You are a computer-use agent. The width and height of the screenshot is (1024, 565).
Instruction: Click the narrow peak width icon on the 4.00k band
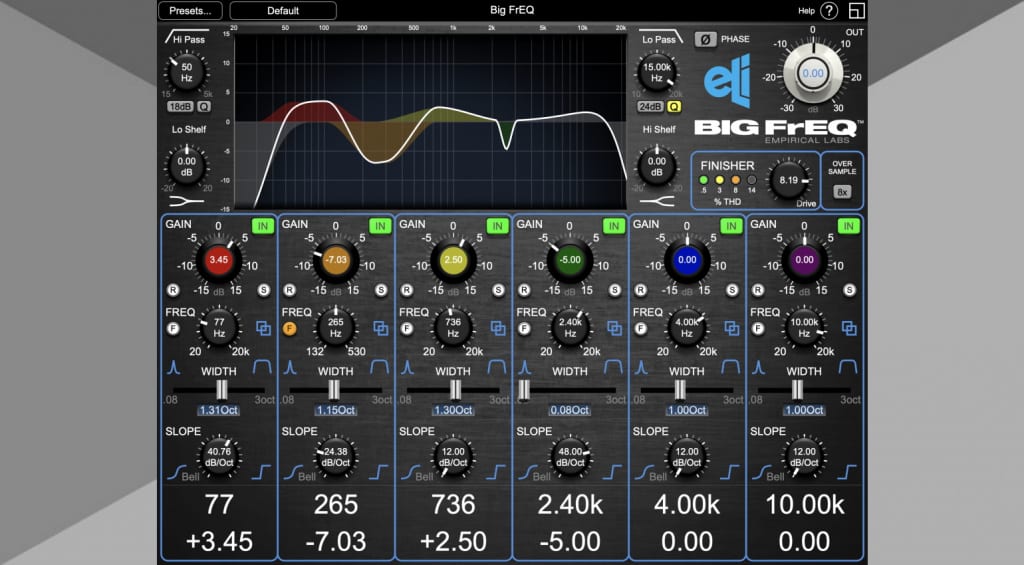click(x=641, y=367)
